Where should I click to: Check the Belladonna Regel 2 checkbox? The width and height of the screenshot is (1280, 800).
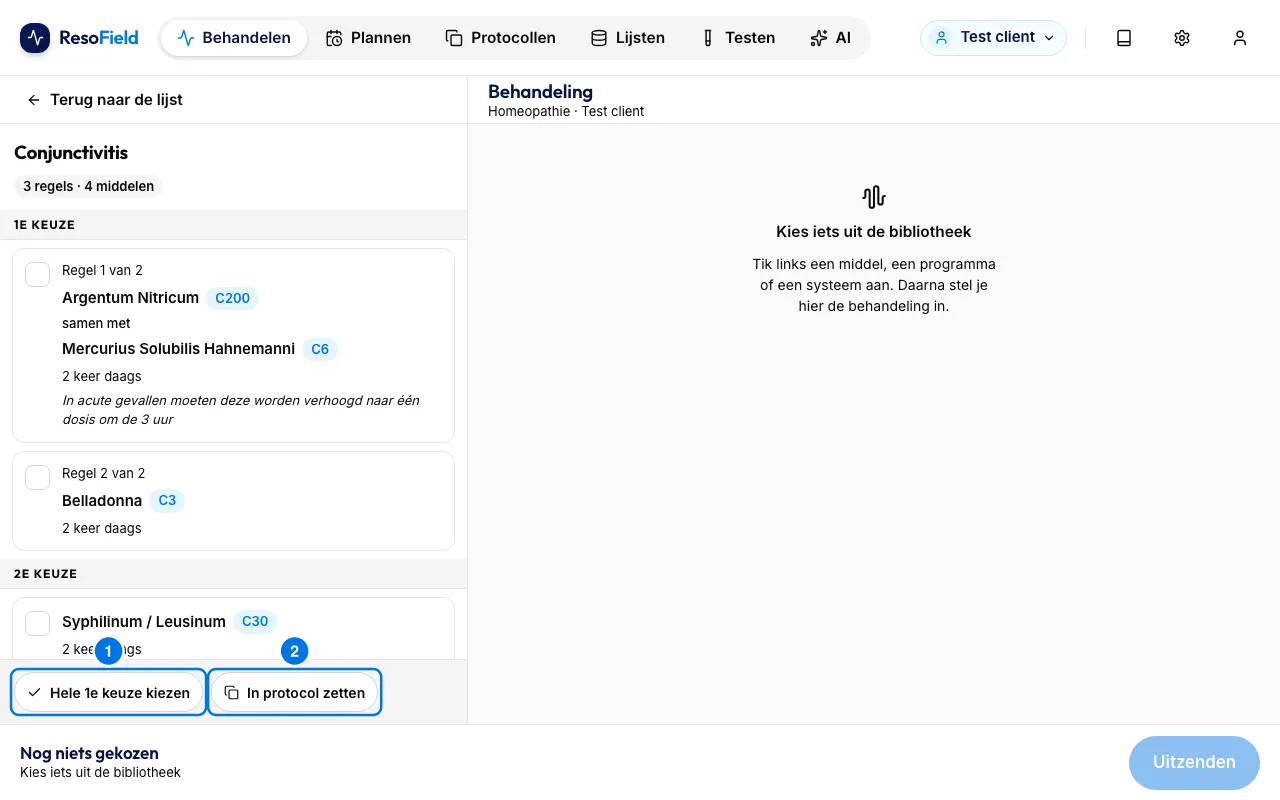[x=37, y=477]
